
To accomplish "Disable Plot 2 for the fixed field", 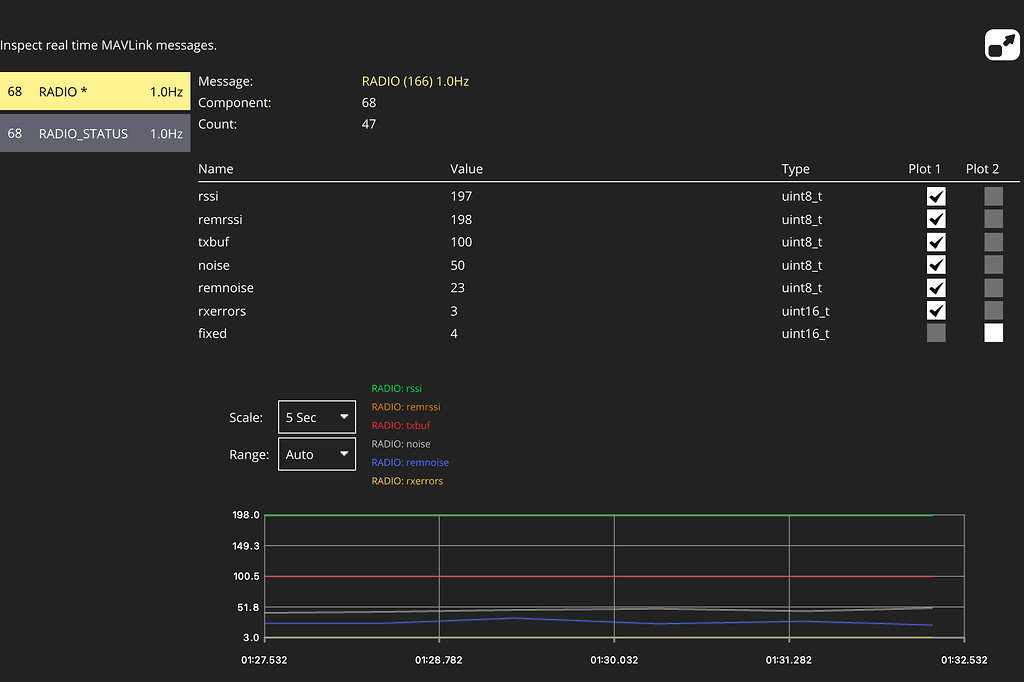I will pos(993,333).
